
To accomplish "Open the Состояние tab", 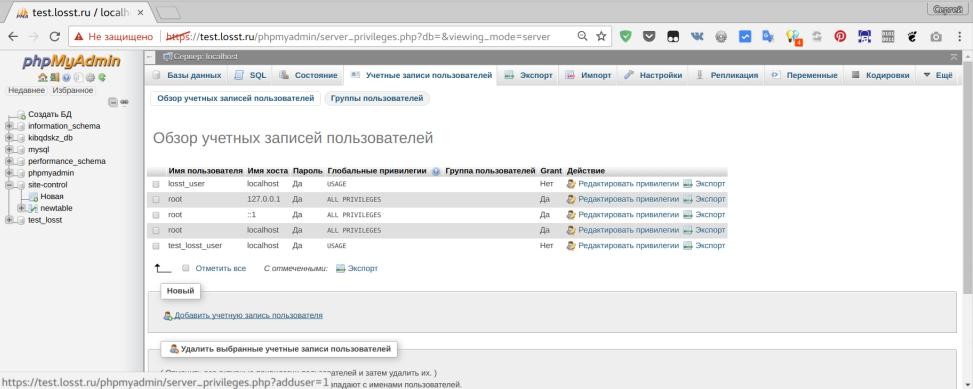I will tap(309, 75).
